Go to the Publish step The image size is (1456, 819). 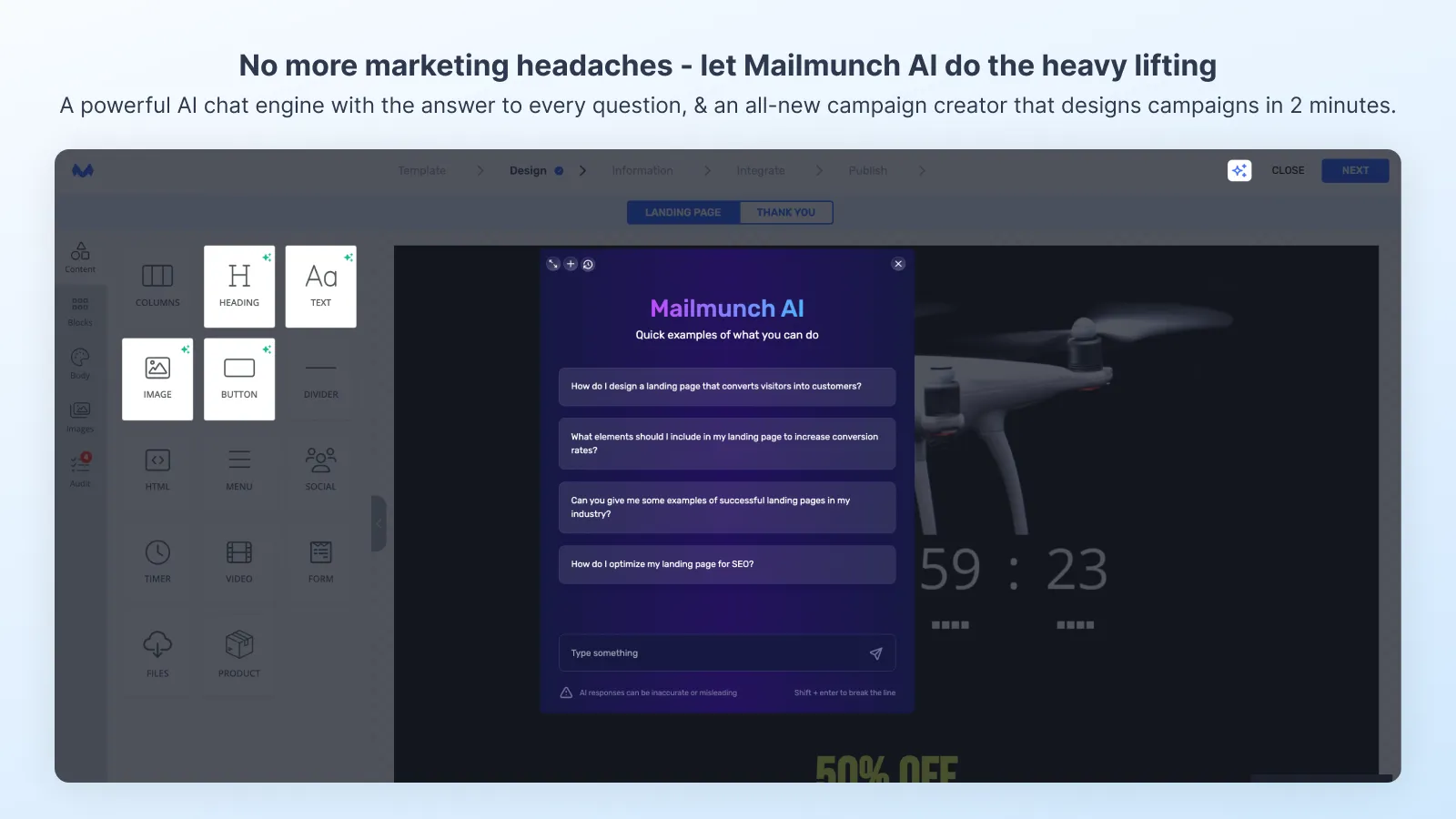868,170
